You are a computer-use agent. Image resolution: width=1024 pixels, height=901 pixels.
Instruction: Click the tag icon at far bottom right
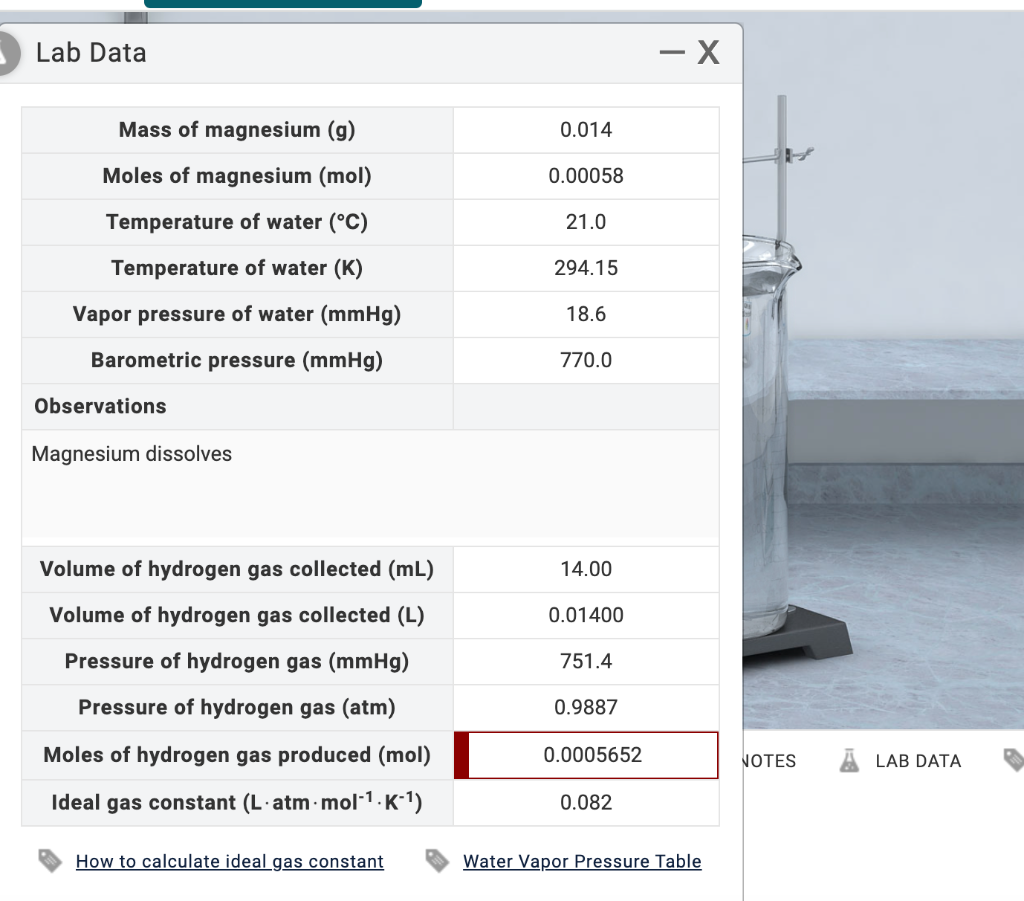pyautogui.click(x=1013, y=760)
